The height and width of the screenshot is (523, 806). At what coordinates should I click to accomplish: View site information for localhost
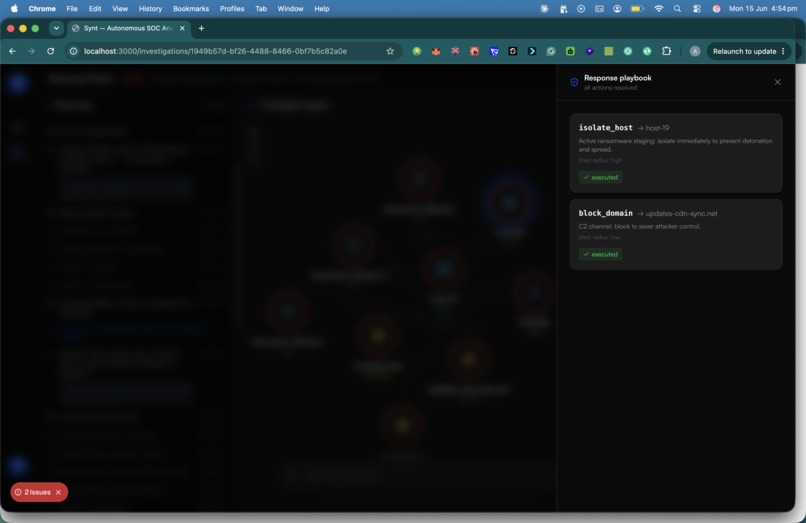[x=74, y=51]
